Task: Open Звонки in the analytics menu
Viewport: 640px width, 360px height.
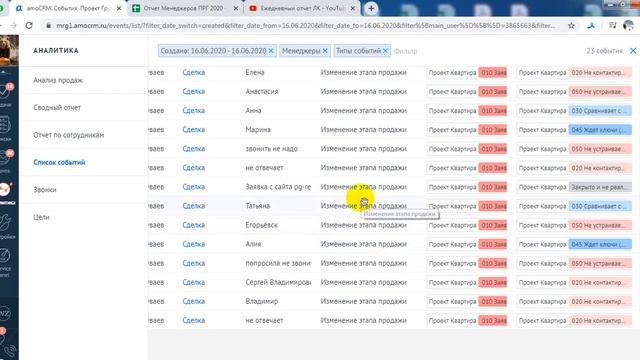Action: [45, 189]
